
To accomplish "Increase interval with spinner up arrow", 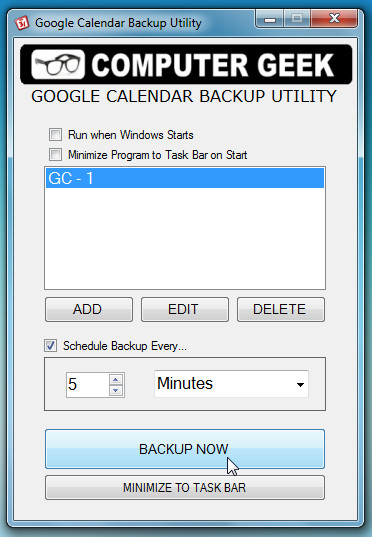I will click(116, 379).
